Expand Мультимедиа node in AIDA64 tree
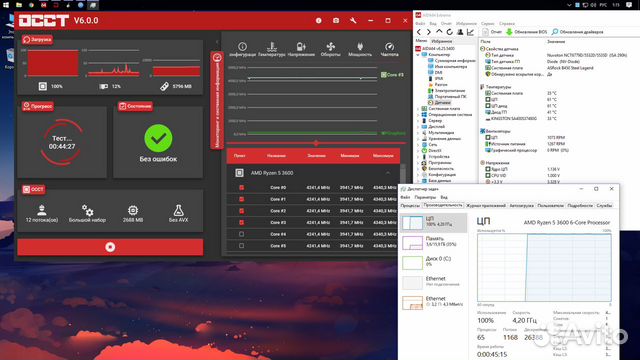640x360 pixels. coord(418,133)
